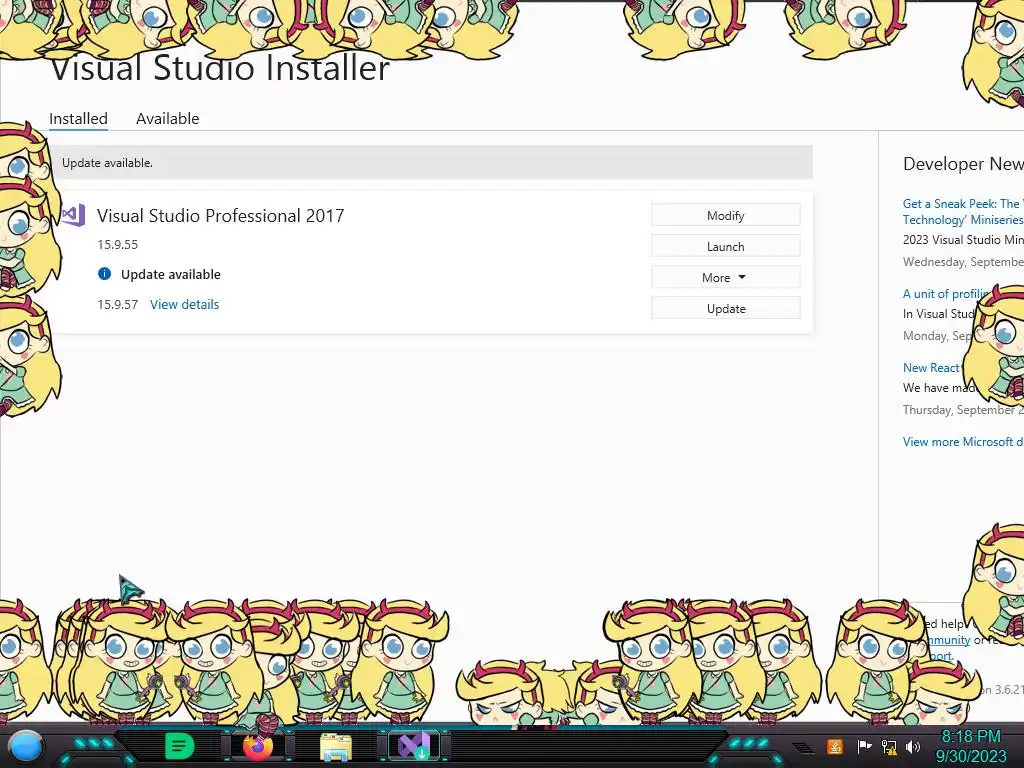Open the 'New React' news article link

click(932, 368)
